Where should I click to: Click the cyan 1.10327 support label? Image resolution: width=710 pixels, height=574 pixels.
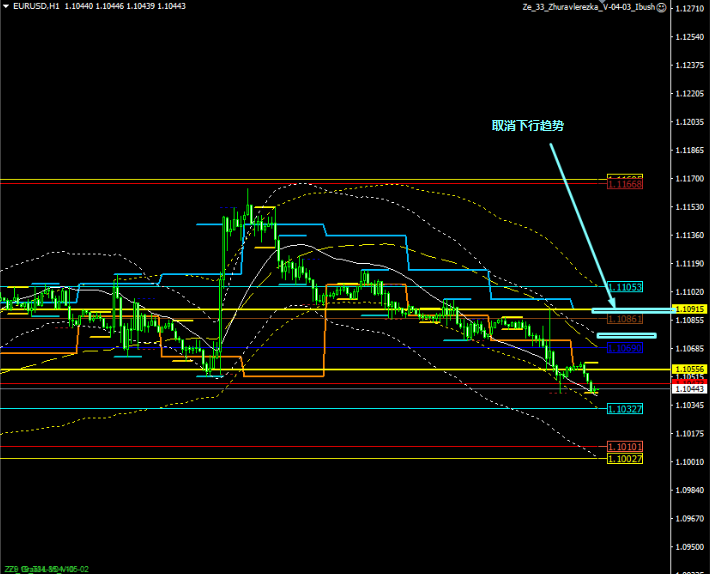coord(625,409)
